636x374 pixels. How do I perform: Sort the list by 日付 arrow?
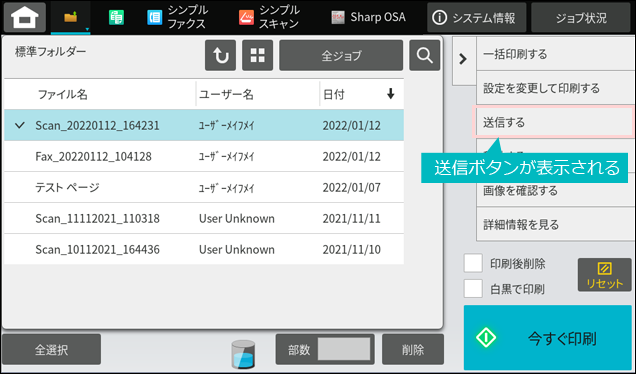pyautogui.click(x=390, y=94)
